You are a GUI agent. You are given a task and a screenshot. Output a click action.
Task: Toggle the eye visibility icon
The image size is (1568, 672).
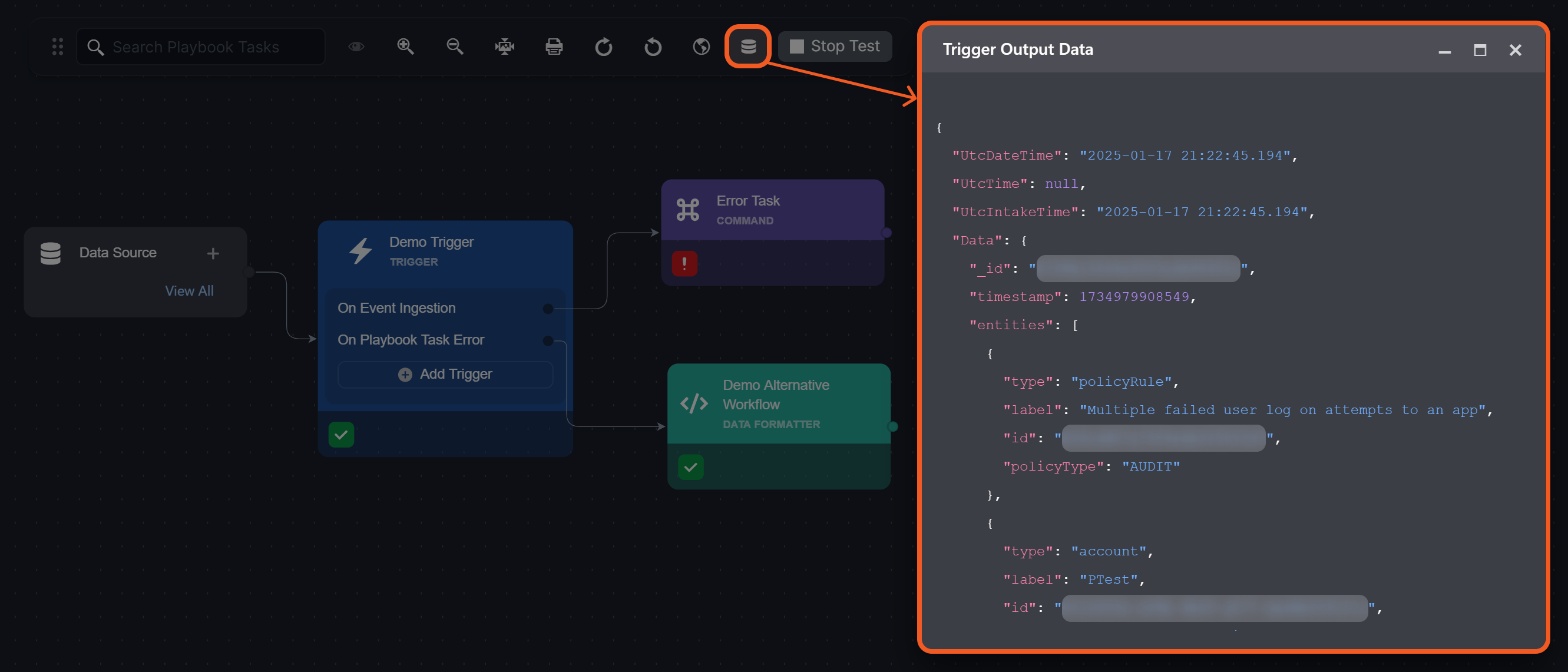pyautogui.click(x=356, y=47)
